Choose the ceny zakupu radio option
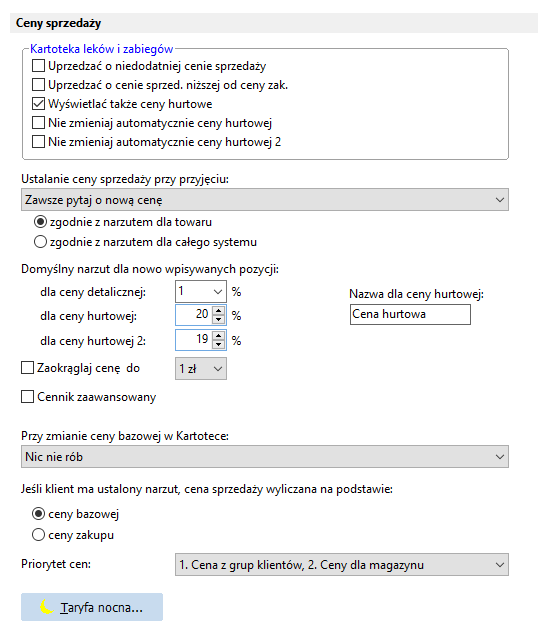The height and width of the screenshot is (640, 540). point(38,535)
